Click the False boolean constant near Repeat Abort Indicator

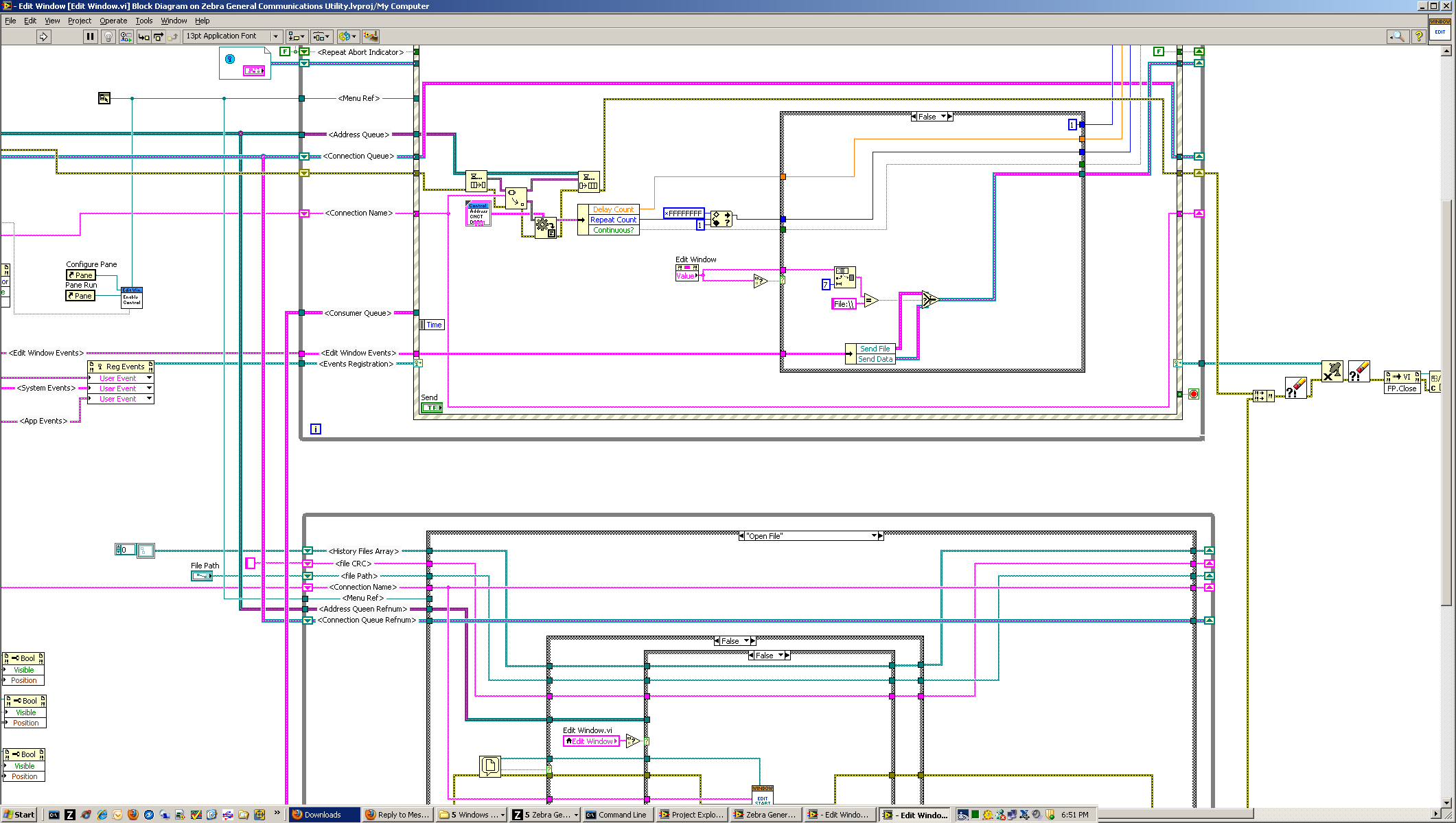pyautogui.click(x=285, y=51)
